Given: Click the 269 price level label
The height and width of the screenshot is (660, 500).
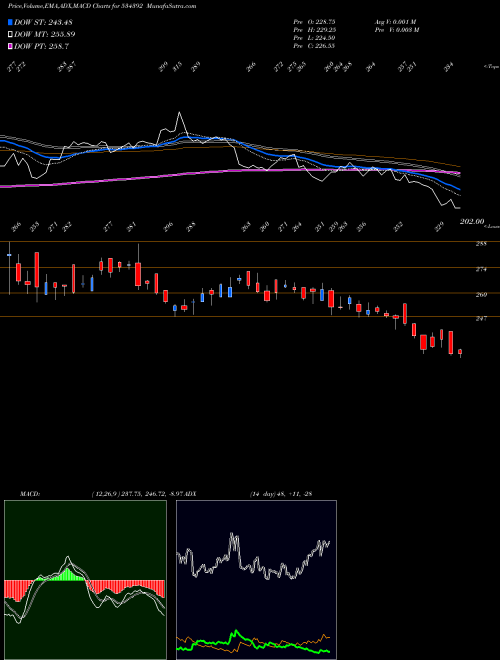Looking at the screenshot, I should 481,295.
